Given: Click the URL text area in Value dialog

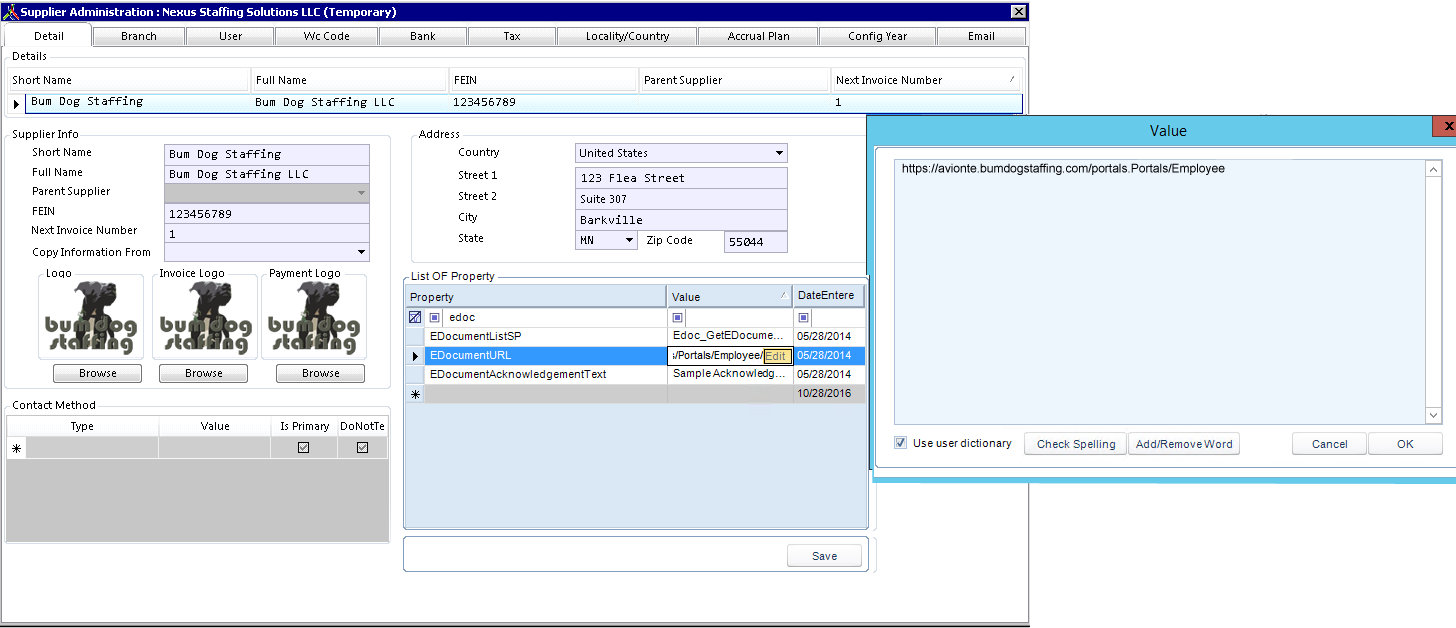Looking at the screenshot, I should (1160, 291).
